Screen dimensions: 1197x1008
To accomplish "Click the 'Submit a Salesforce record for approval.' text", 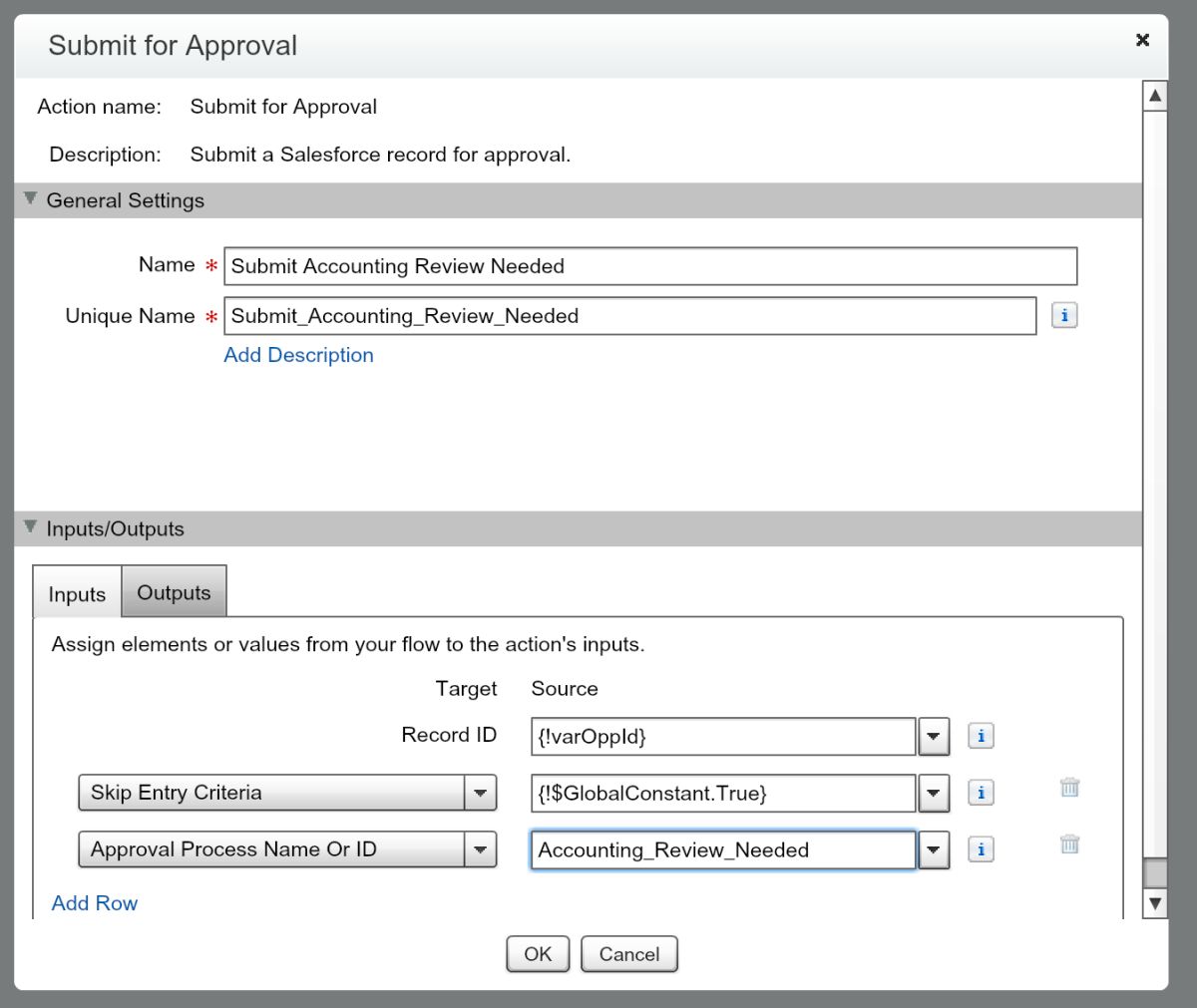I will (x=380, y=155).
